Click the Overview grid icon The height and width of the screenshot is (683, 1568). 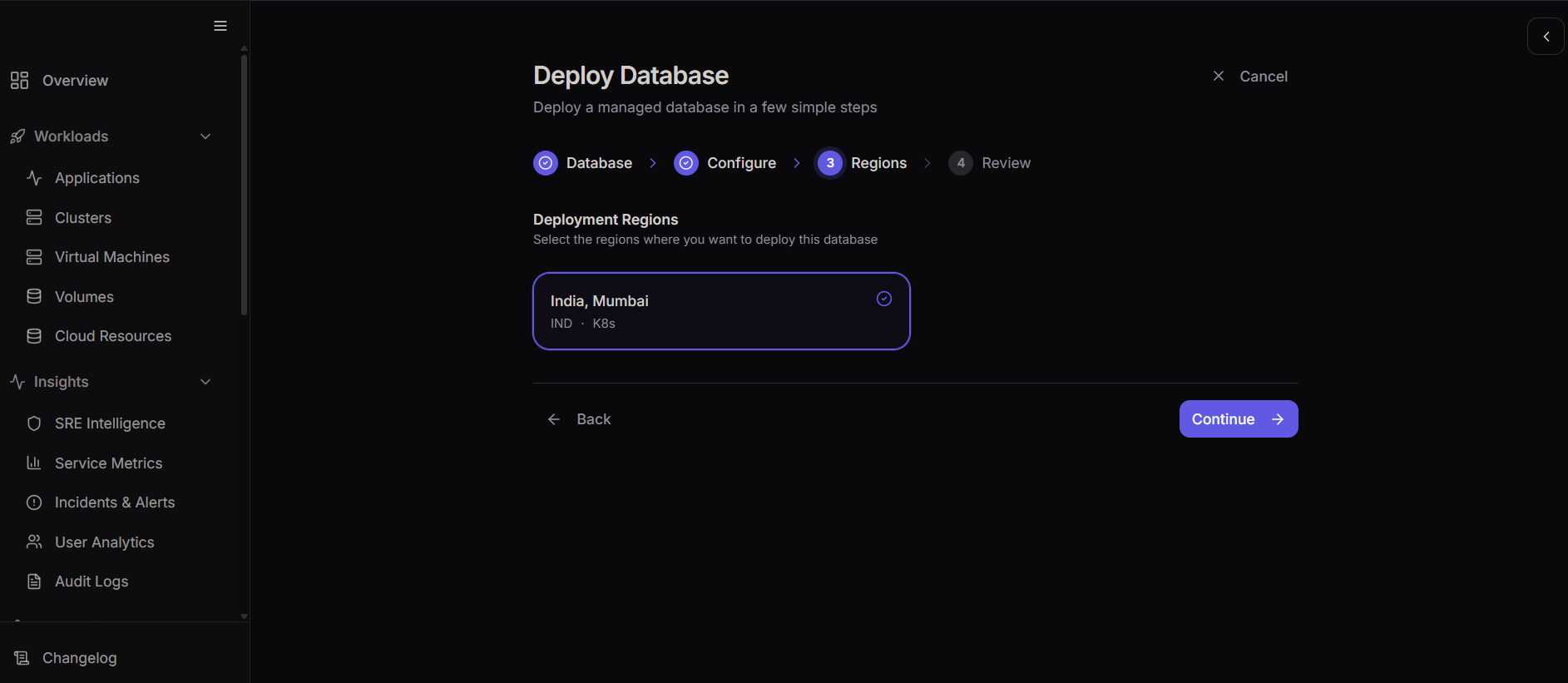[x=19, y=81]
